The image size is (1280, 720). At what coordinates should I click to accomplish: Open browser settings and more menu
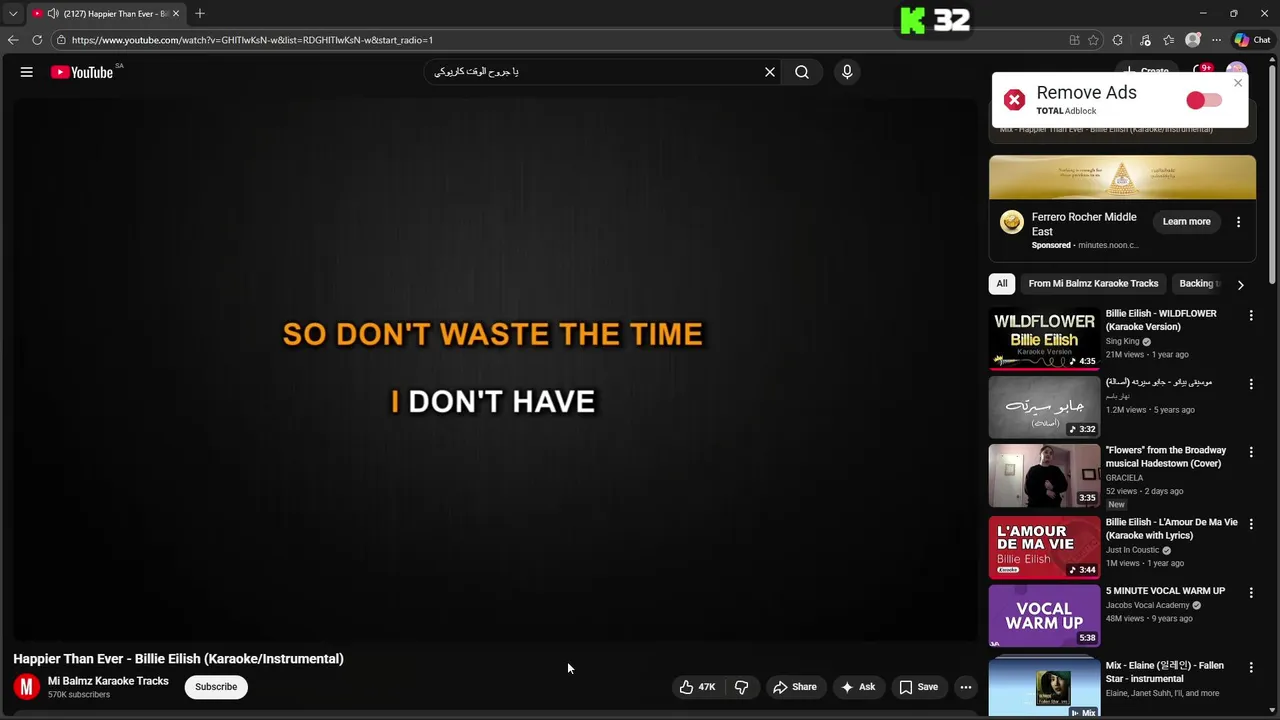(x=1216, y=40)
